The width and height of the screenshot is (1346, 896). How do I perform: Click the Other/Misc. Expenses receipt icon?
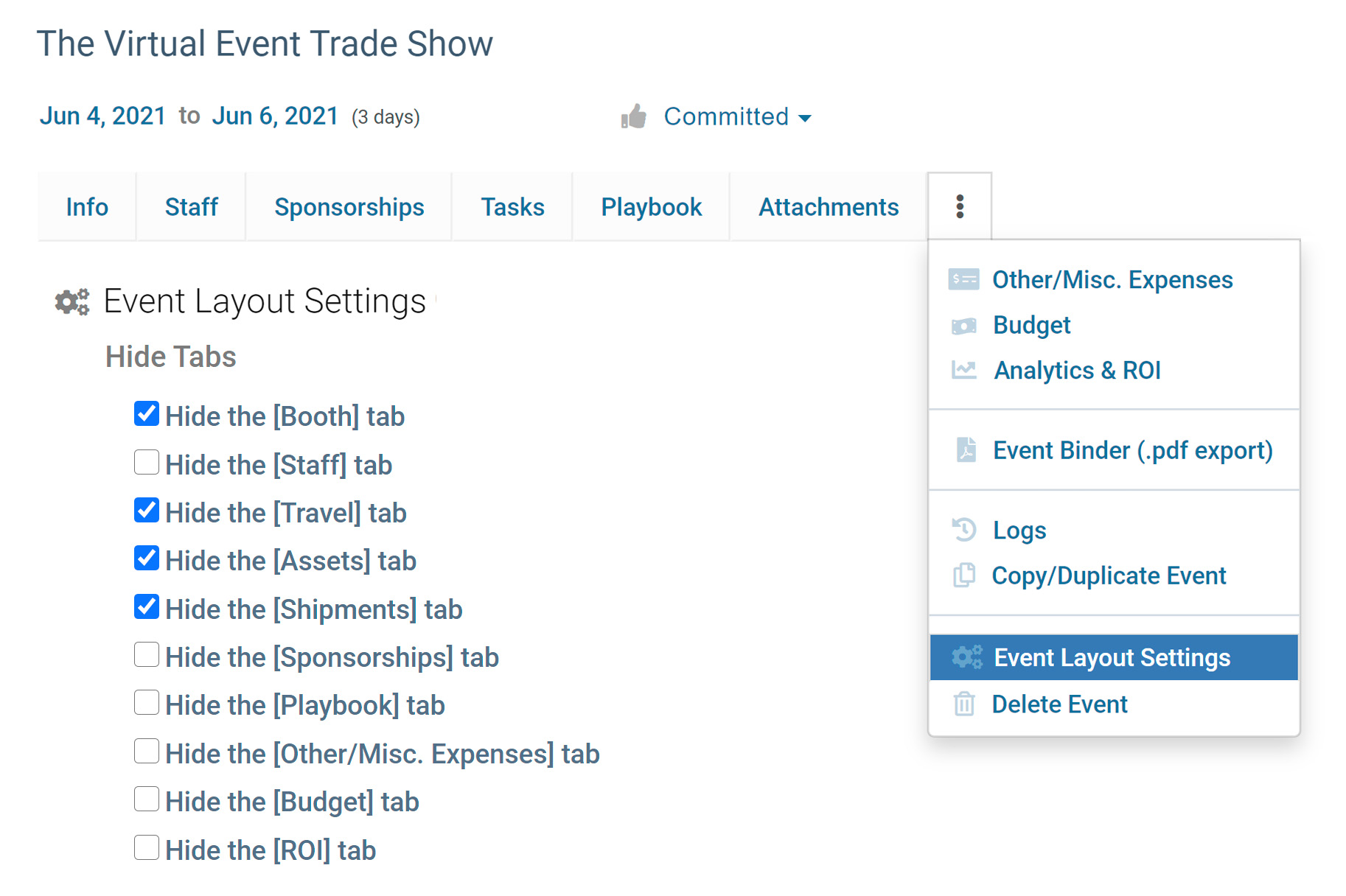click(x=963, y=280)
